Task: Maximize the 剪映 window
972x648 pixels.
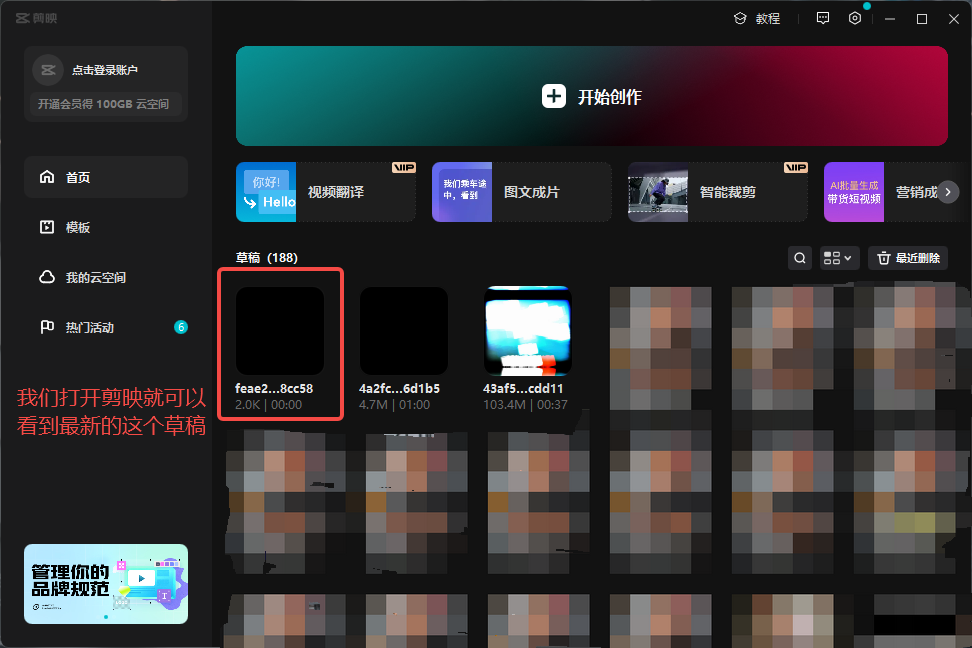Action: [x=922, y=19]
